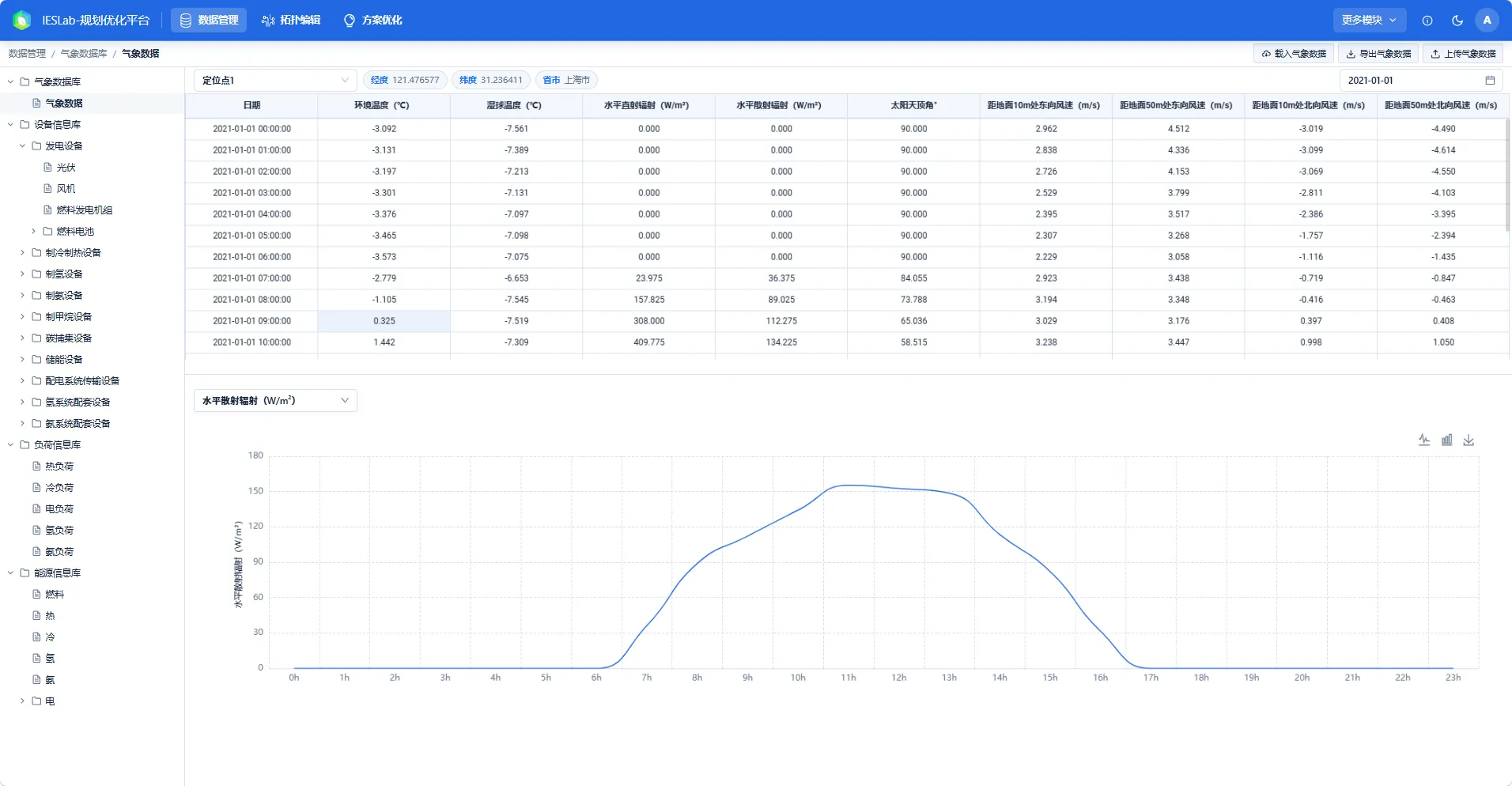Click 数据管理 breadcrumb link
This screenshot has width=1512, height=786.
point(27,54)
